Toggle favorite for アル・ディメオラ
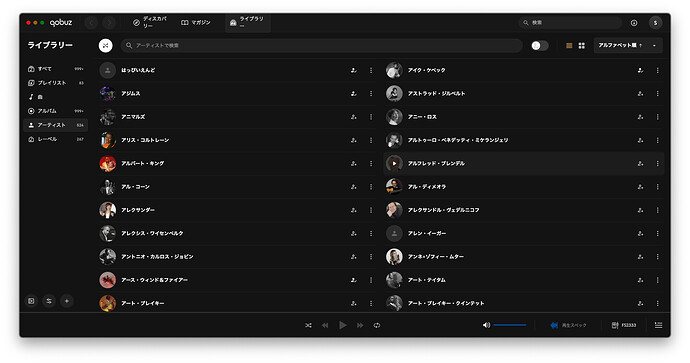The width and height of the screenshot is (690, 363). click(x=640, y=187)
